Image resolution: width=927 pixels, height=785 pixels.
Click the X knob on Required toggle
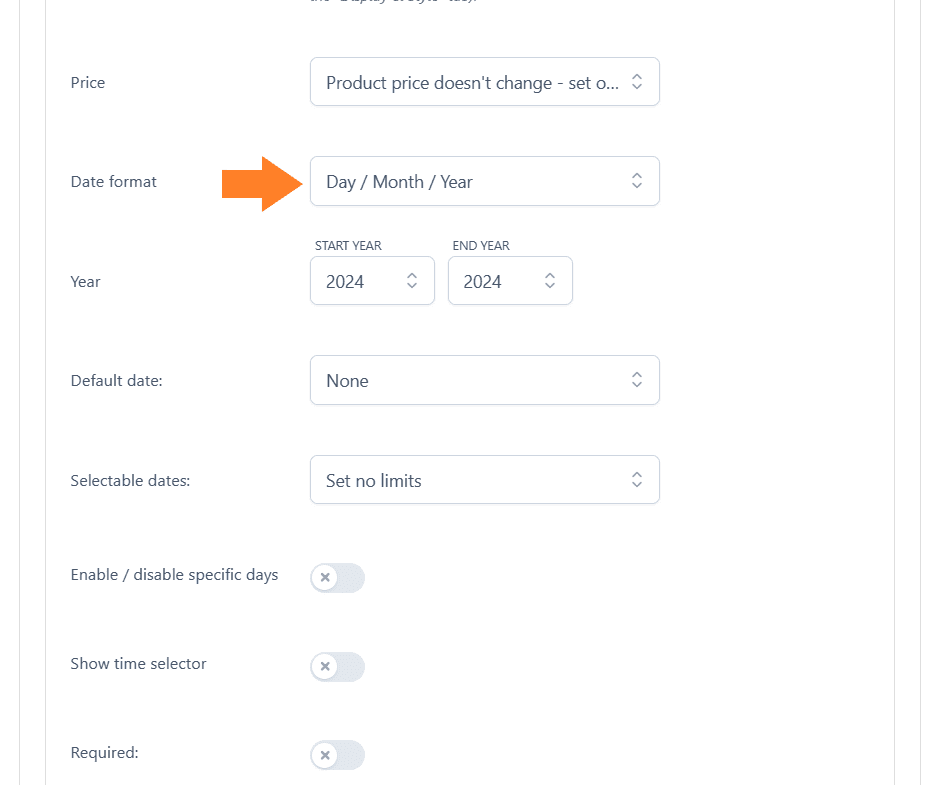click(x=325, y=755)
